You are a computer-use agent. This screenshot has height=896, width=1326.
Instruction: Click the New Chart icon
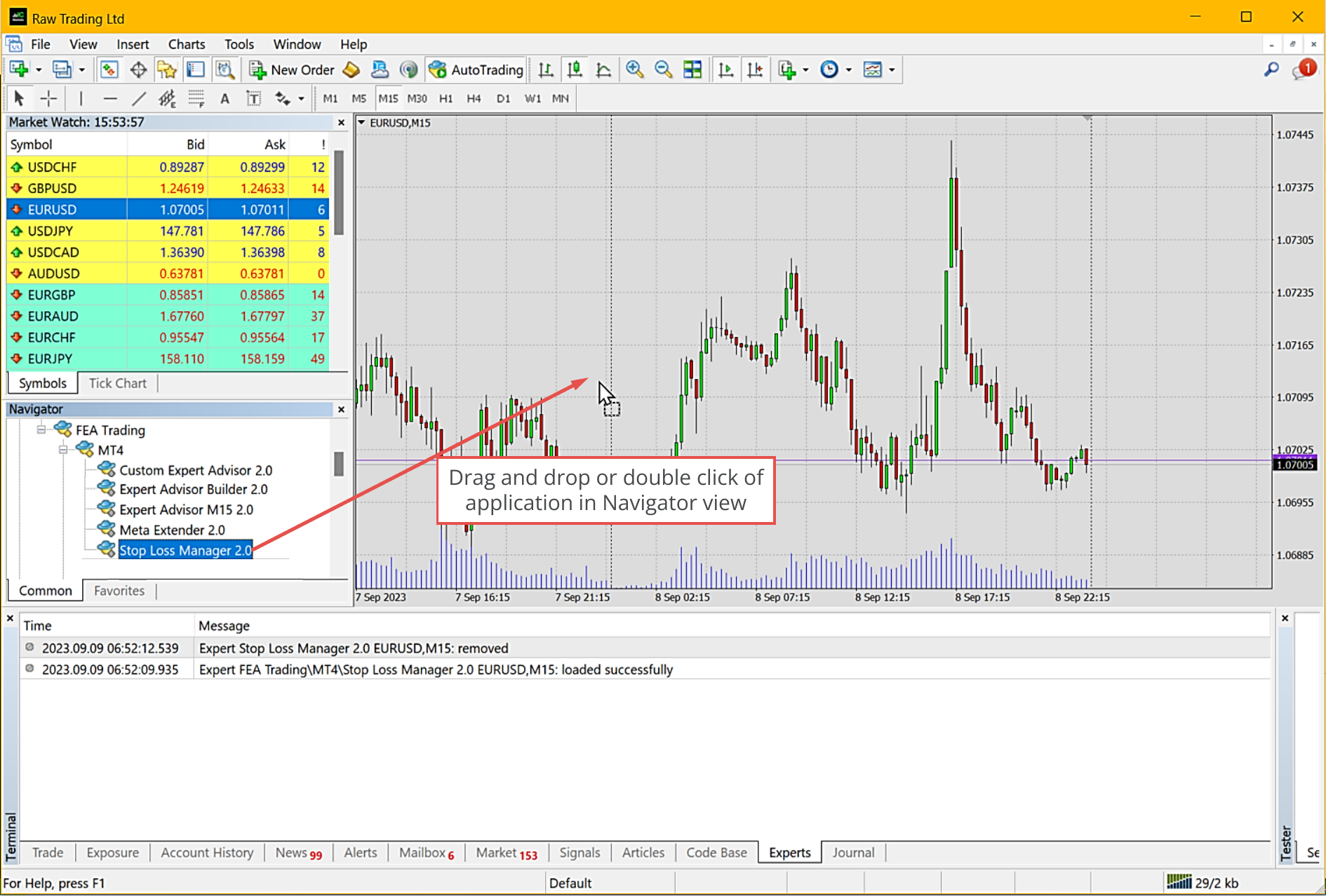pyautogui.click(x=19, y=69)
